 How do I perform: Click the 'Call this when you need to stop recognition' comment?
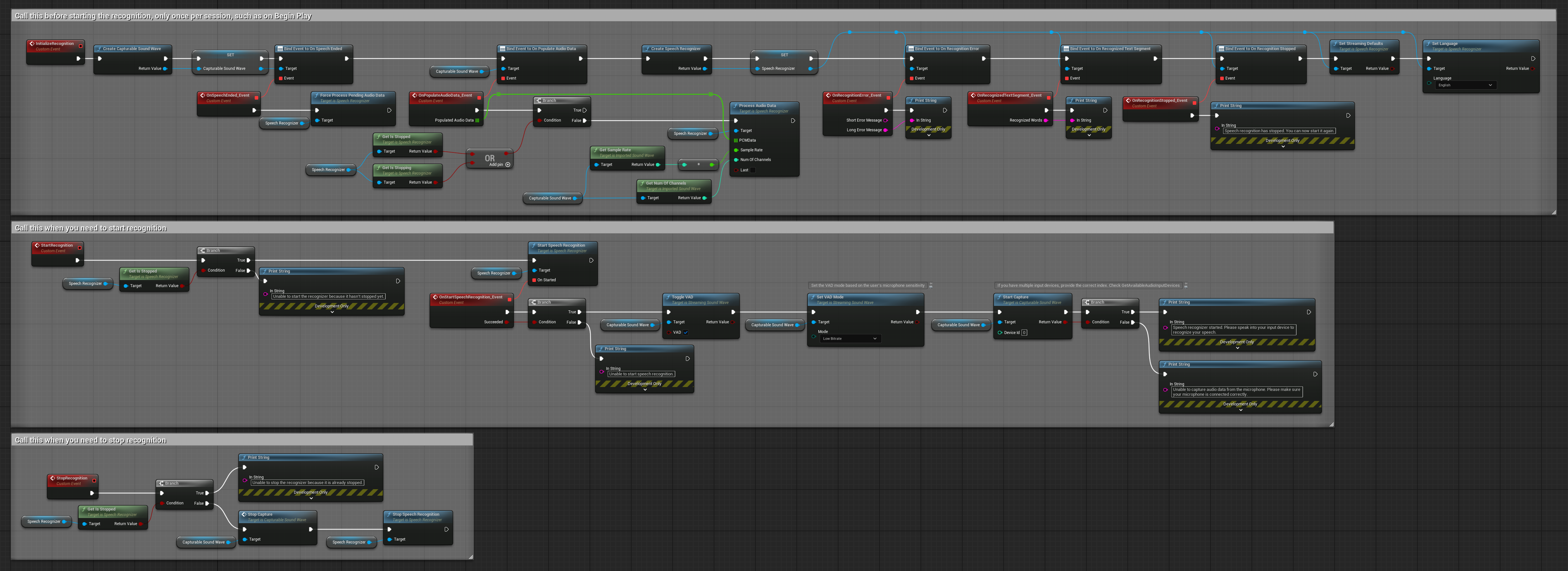tap(90, 440)
